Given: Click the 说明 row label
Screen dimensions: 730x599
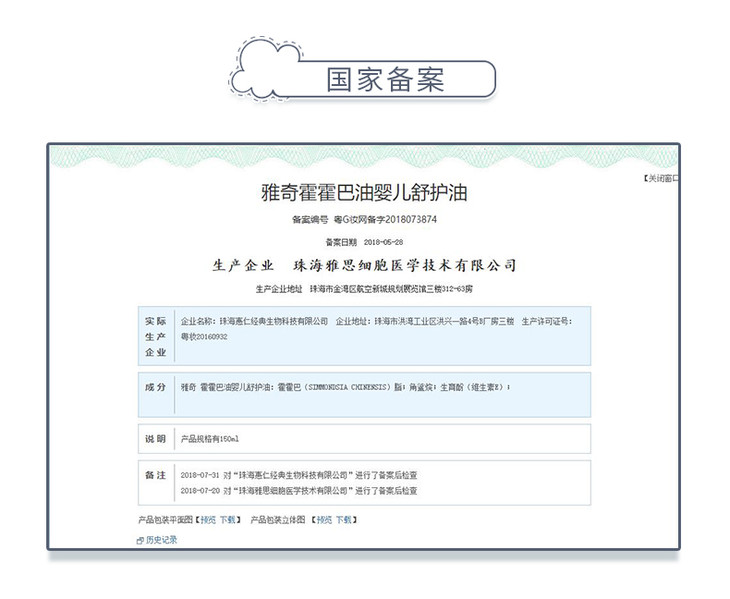Looking at the screenshot, I should [155, 438].
